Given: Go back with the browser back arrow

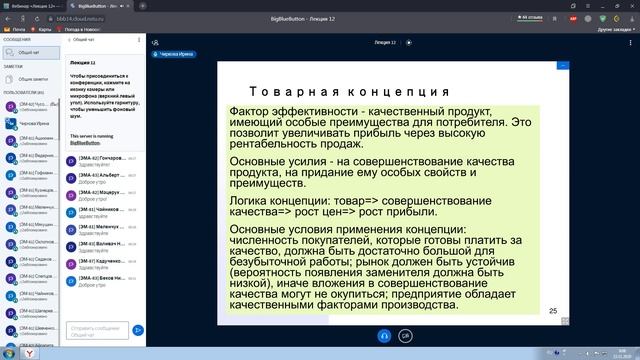Looking at the screenshot, I should tap(8, 19).
